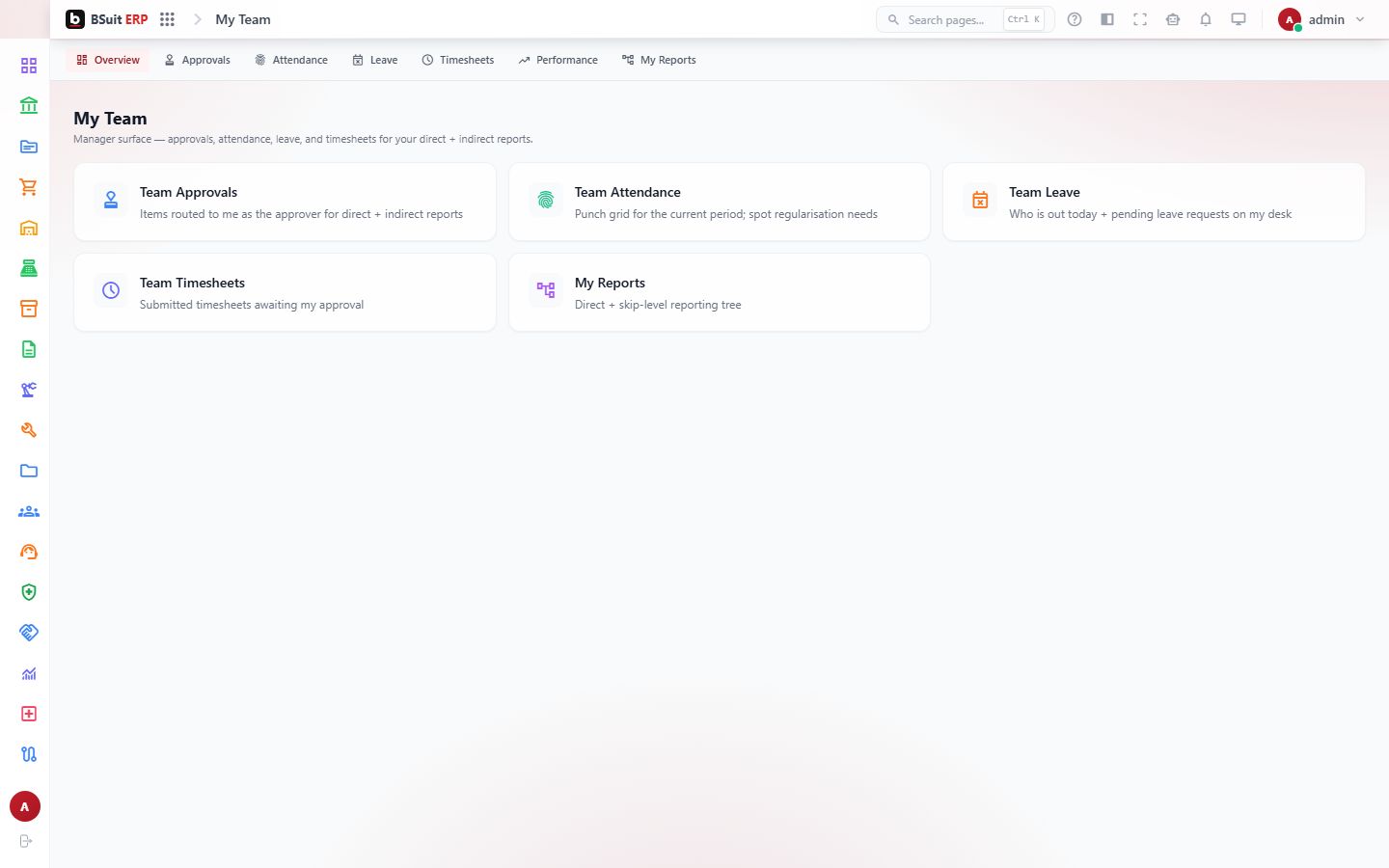The height and width of the screenshot is (868, 1389).
Task: Open the notifications bell
Action: coord(1206,19)
